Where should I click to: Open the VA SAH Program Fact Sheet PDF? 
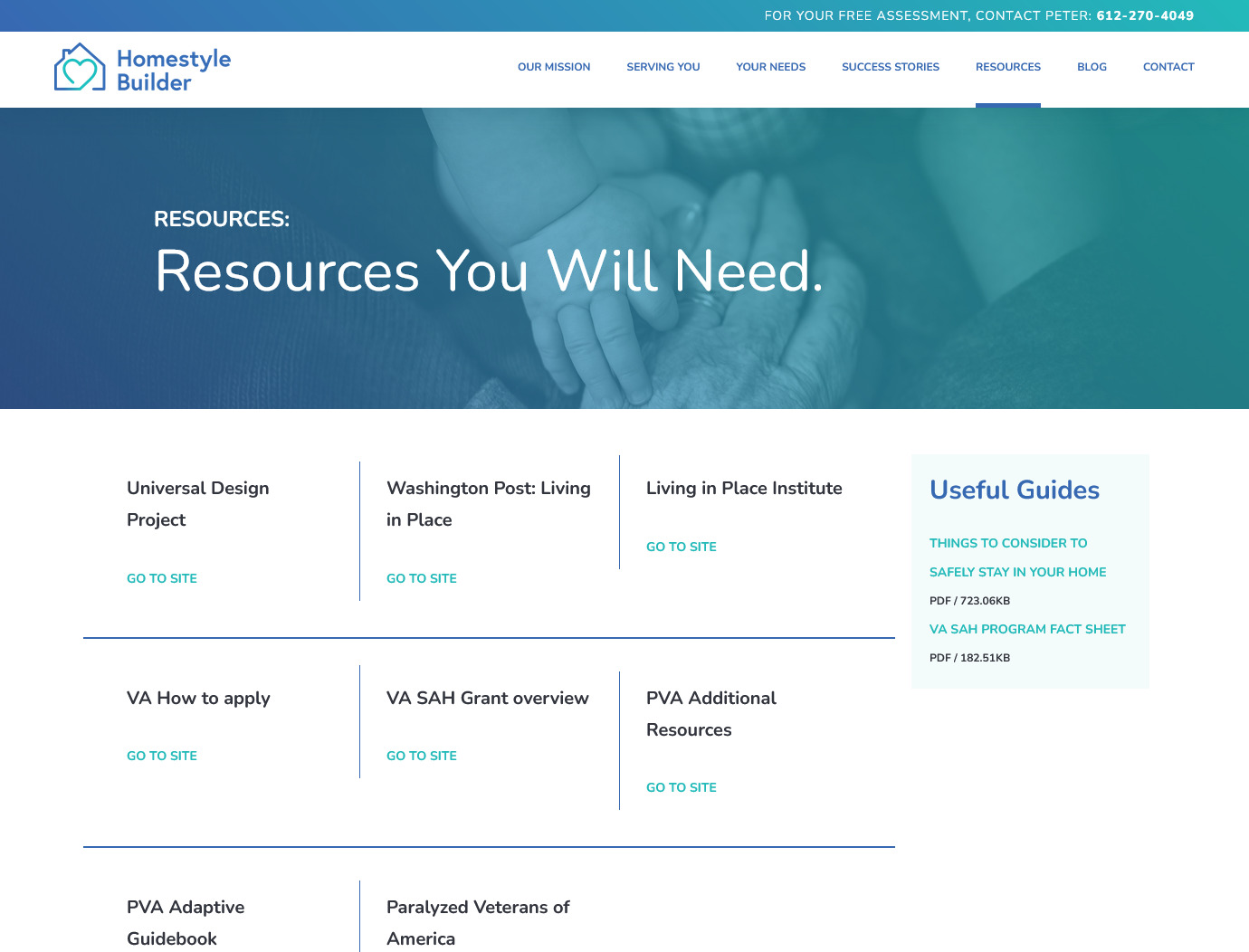pos(1027,629)
